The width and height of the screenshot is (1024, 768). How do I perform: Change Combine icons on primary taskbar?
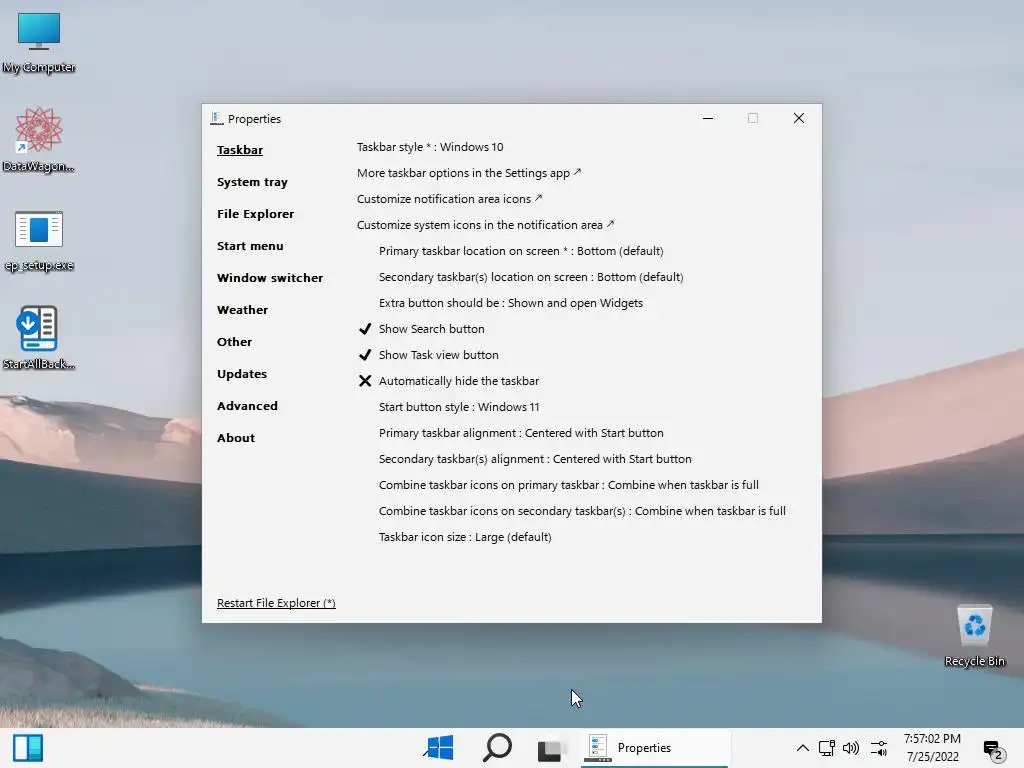click(x=568, y=485)
